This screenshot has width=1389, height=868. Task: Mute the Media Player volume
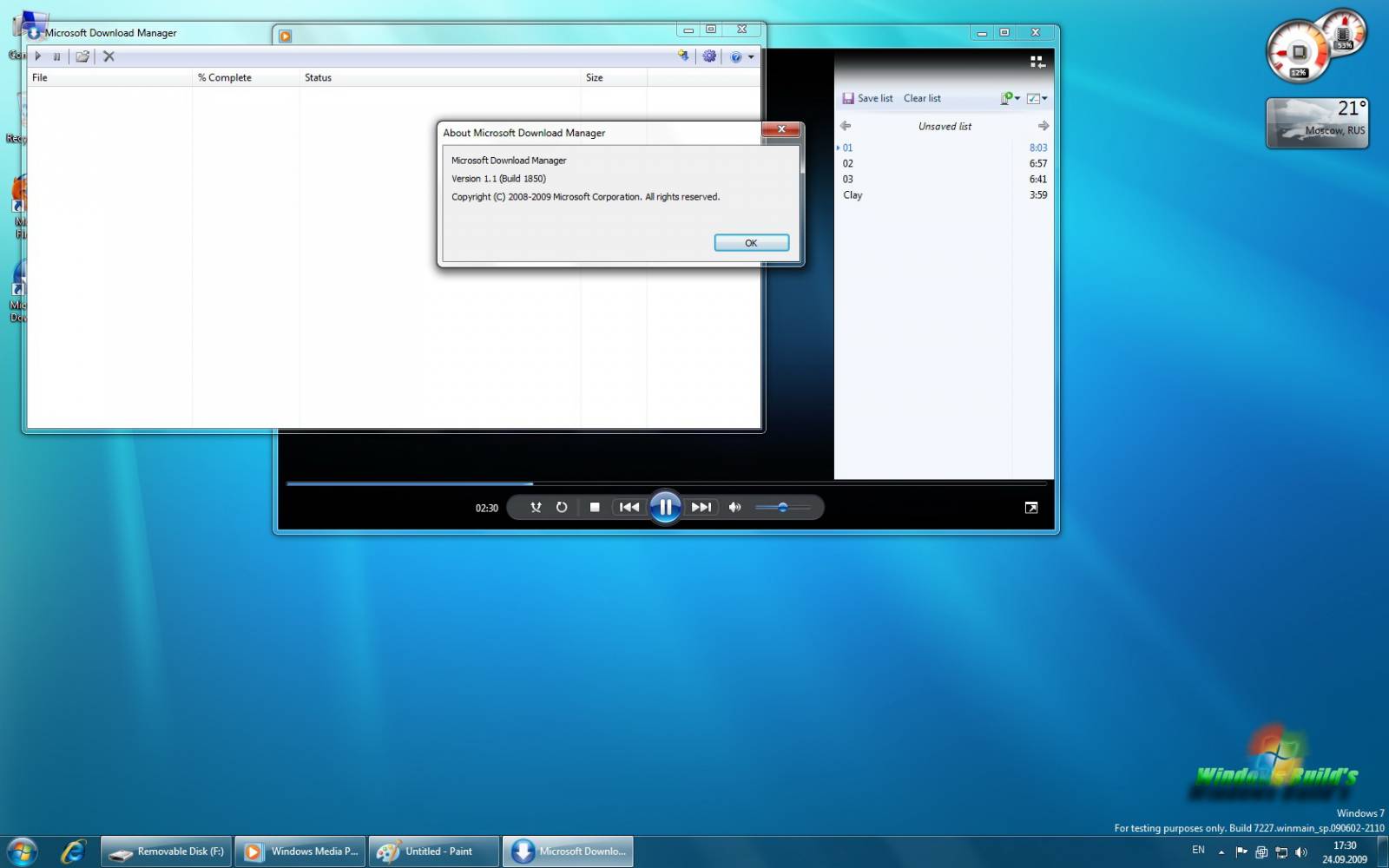[x=734, y=508]
